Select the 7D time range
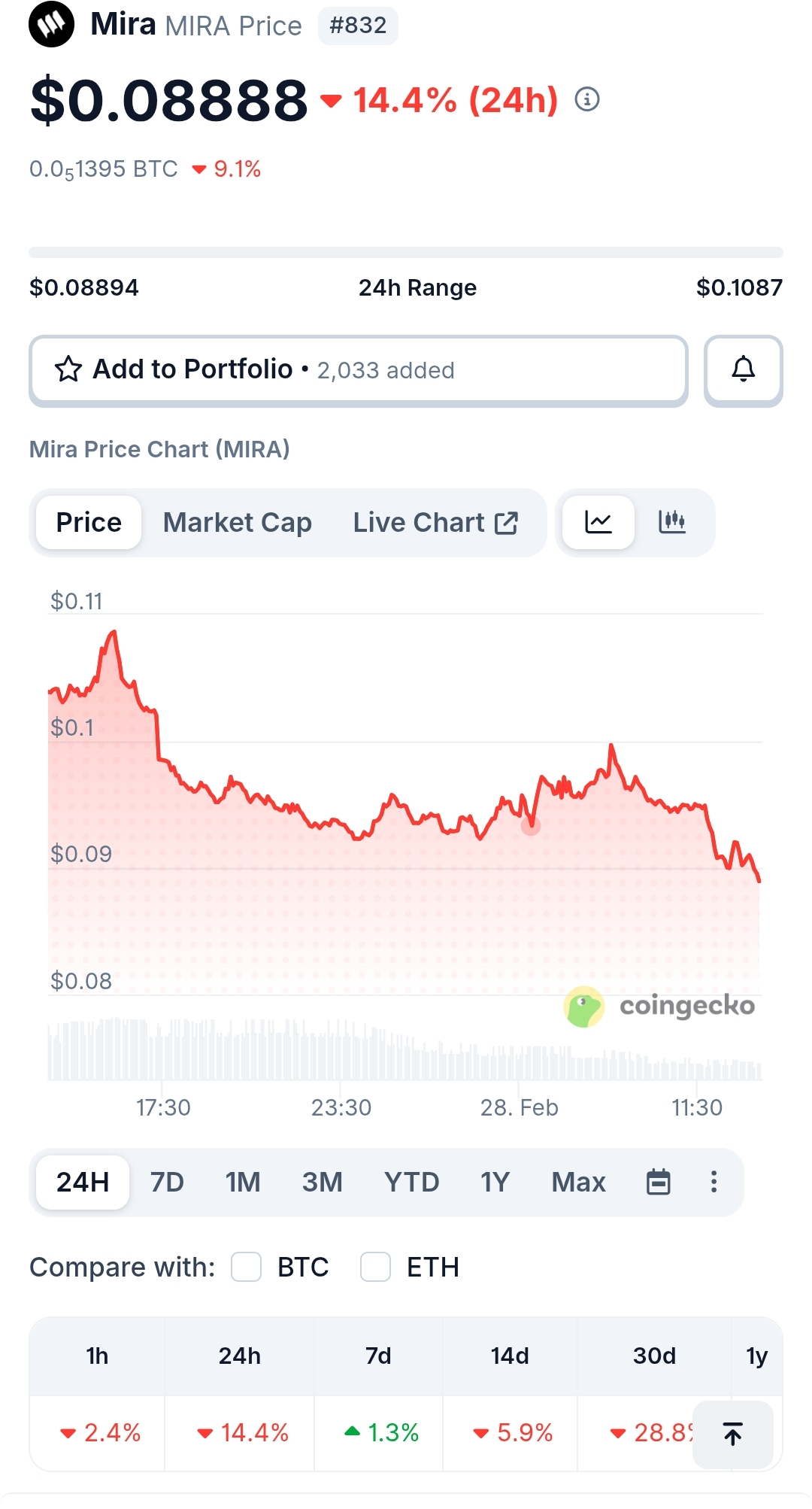This screenshot has height=1509, width=812. point(167,1182)
